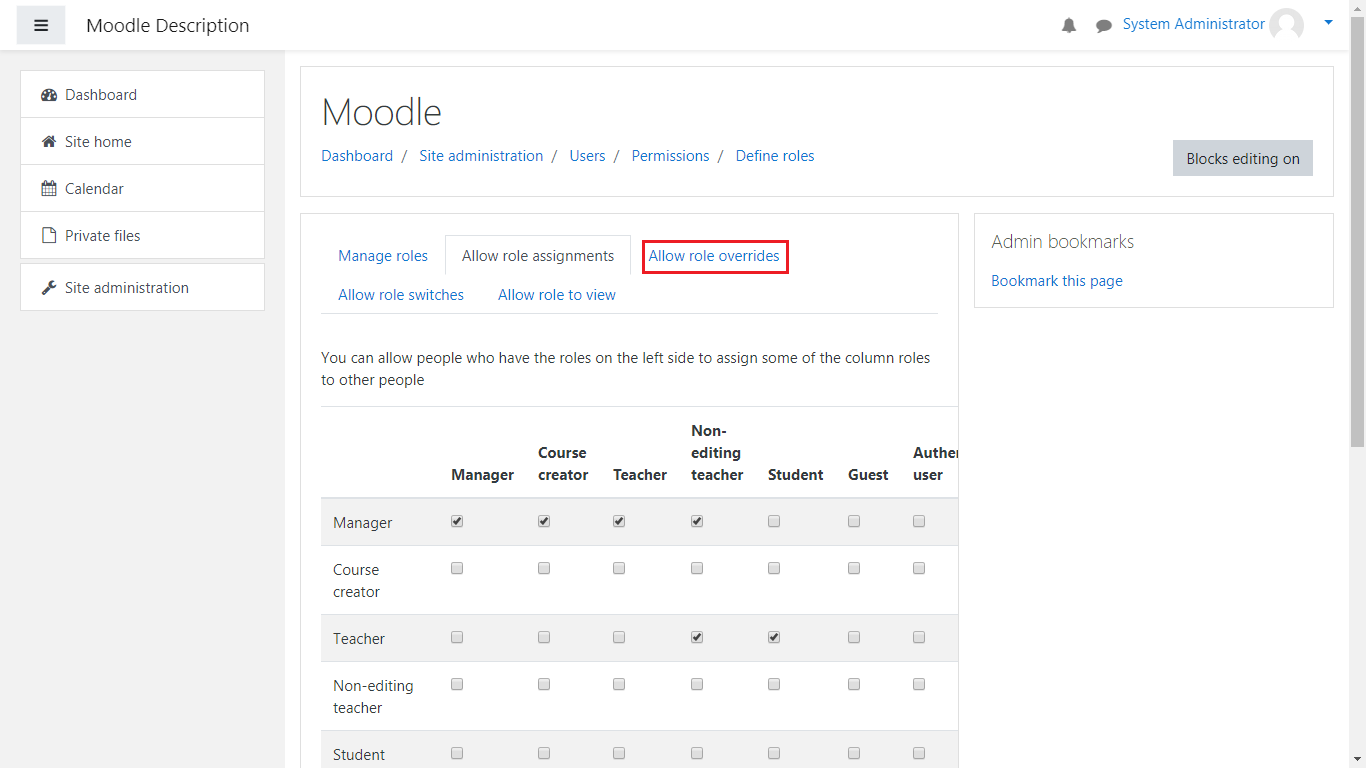Open the messages speech bubble icon

(x=1104, y=26)
